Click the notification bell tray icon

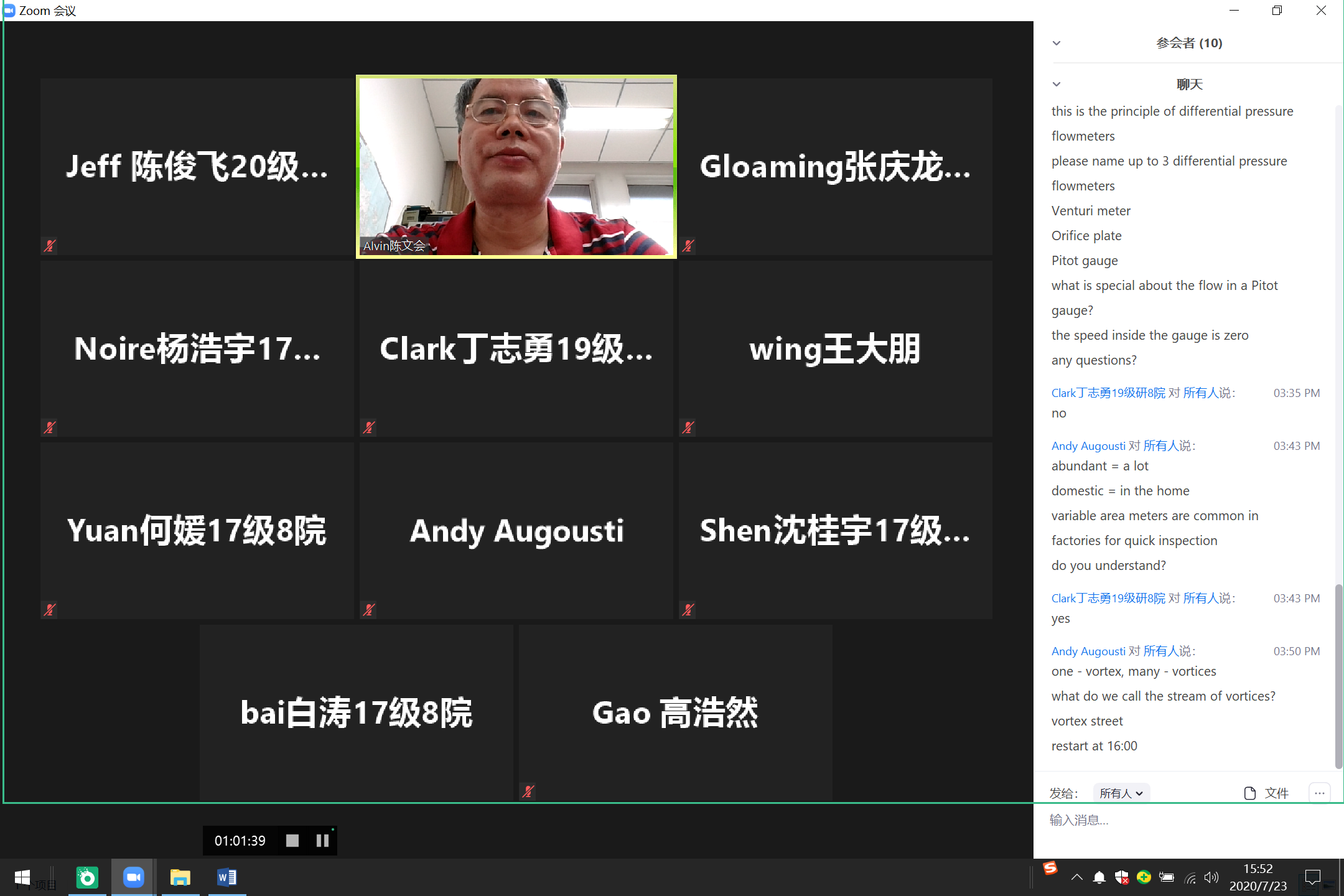pos(1099,877)
